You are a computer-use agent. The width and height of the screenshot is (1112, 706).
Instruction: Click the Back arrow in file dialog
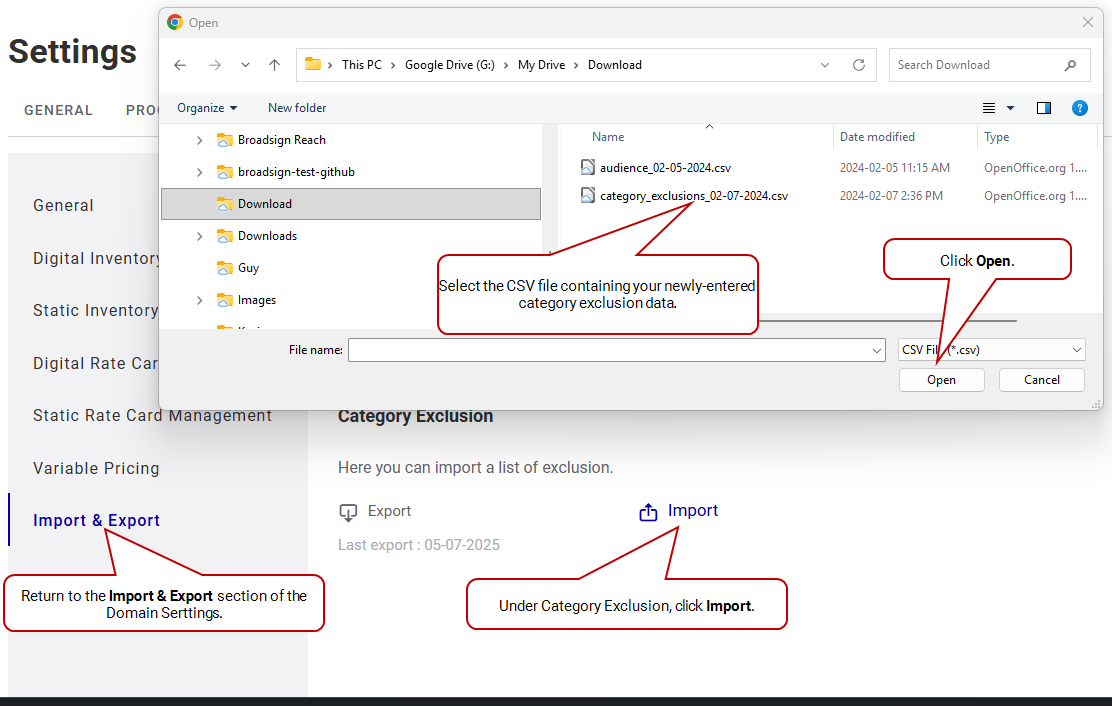pyautogui.click(x=180, y=65)
